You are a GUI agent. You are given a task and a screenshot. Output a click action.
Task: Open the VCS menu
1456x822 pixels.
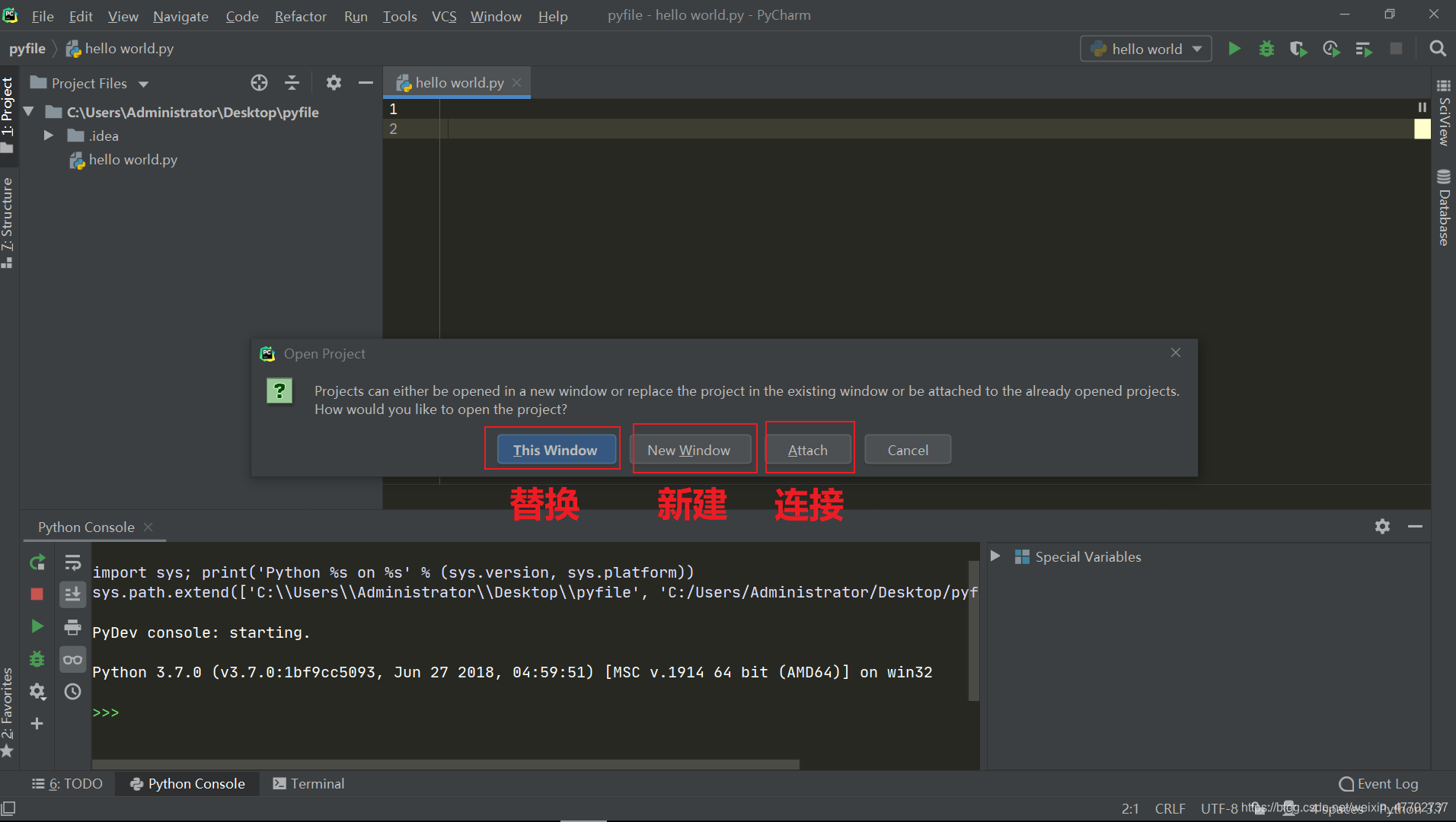pyautogui.click(x=444, y=16)
